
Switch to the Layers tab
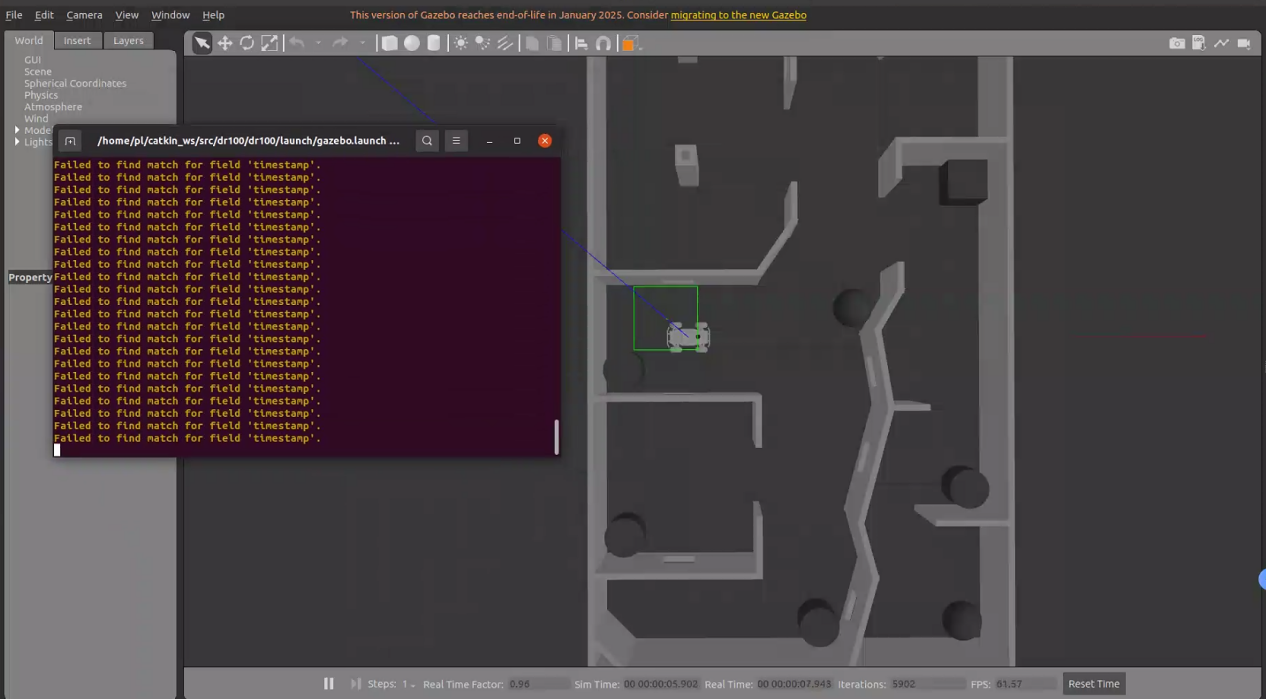(x=128, y=40)
